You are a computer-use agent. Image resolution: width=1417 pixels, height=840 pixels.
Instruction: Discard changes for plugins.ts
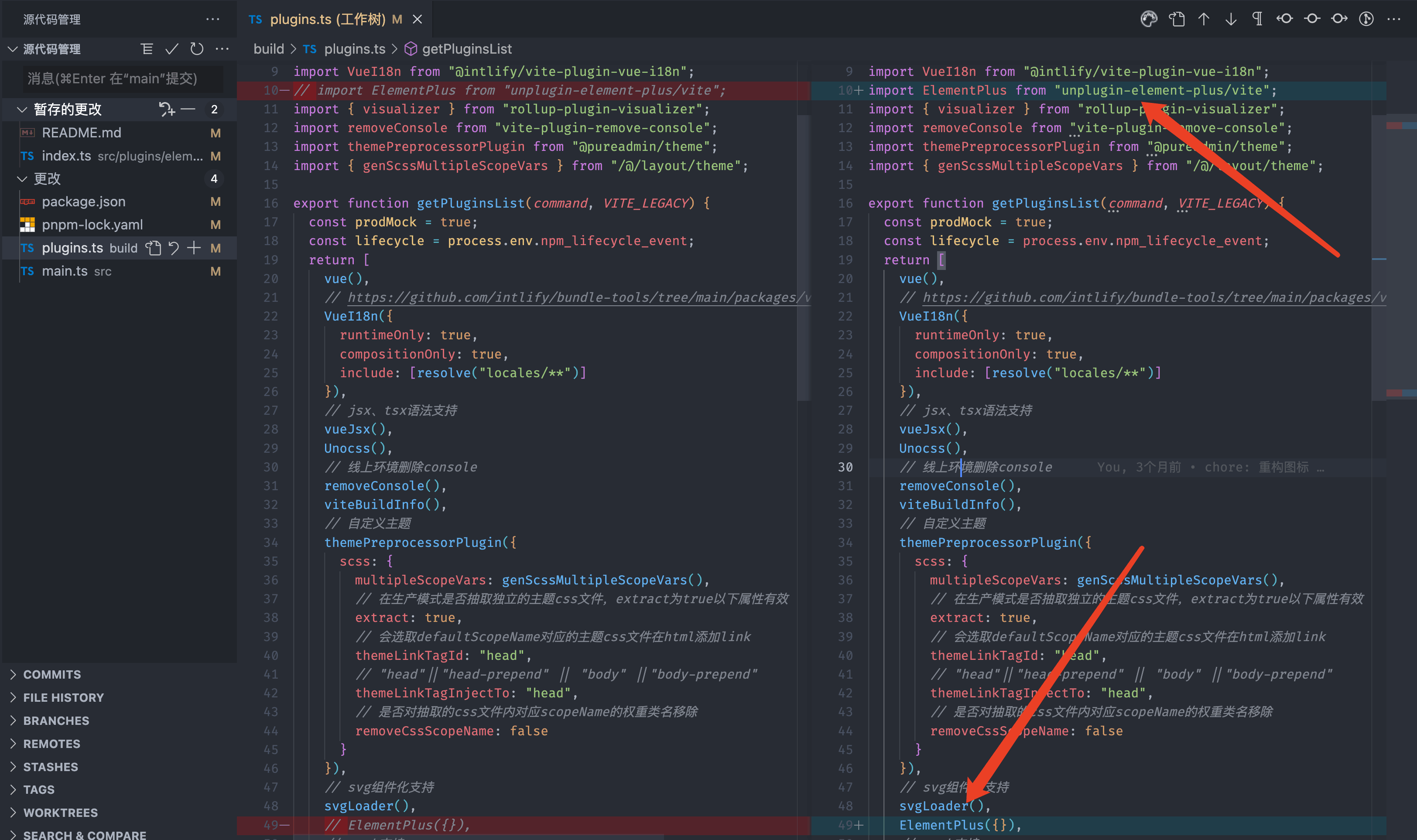pyautogui.click(x=174, y=248)
